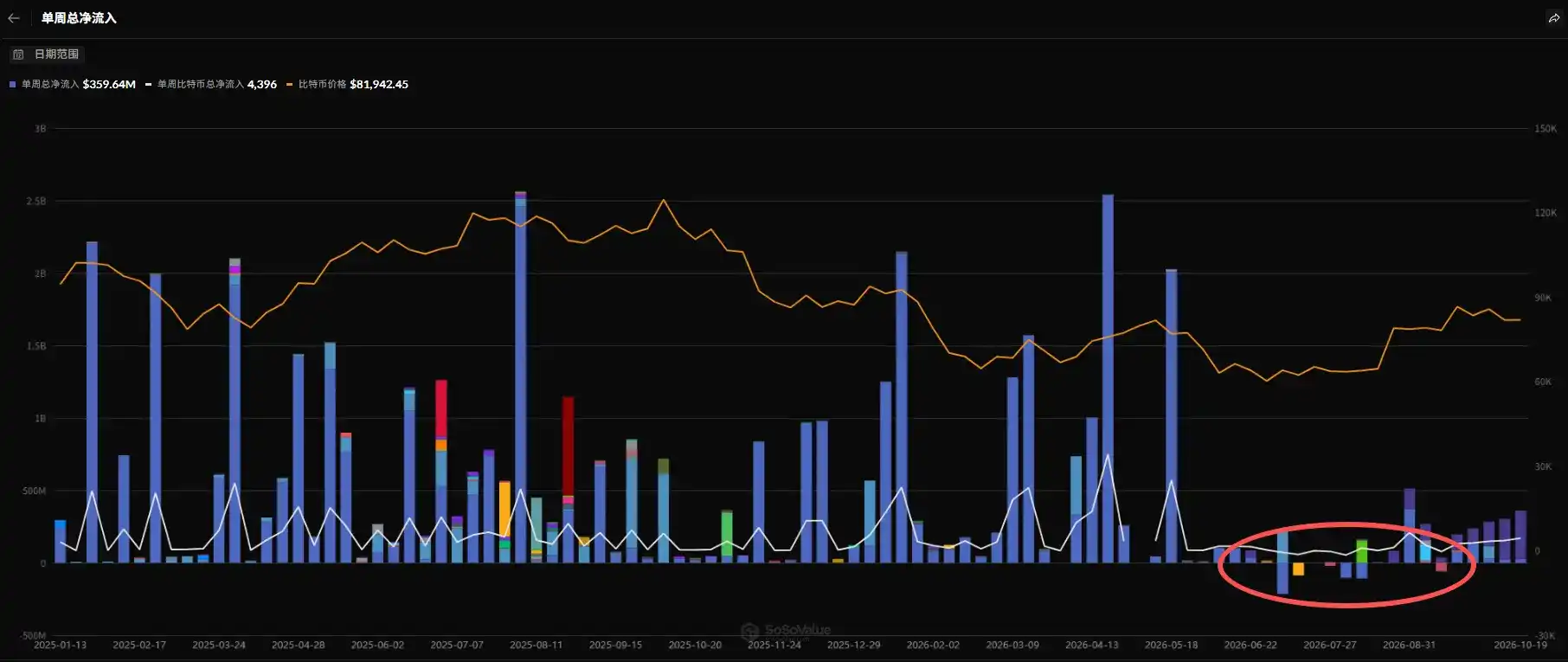Image resolution: width=1568 pixels, height=662 pixels.
Task: Select the 2025-03-24 x-axis date label
Action: (219, 646)
